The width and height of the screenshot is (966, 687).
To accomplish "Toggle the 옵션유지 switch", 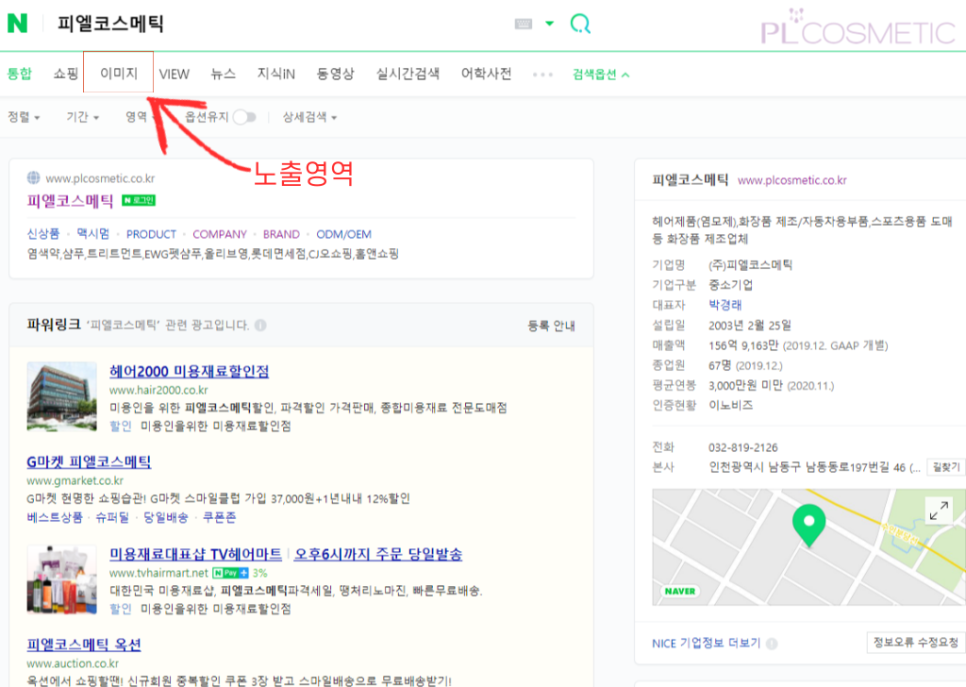I will tap(245, 117).
